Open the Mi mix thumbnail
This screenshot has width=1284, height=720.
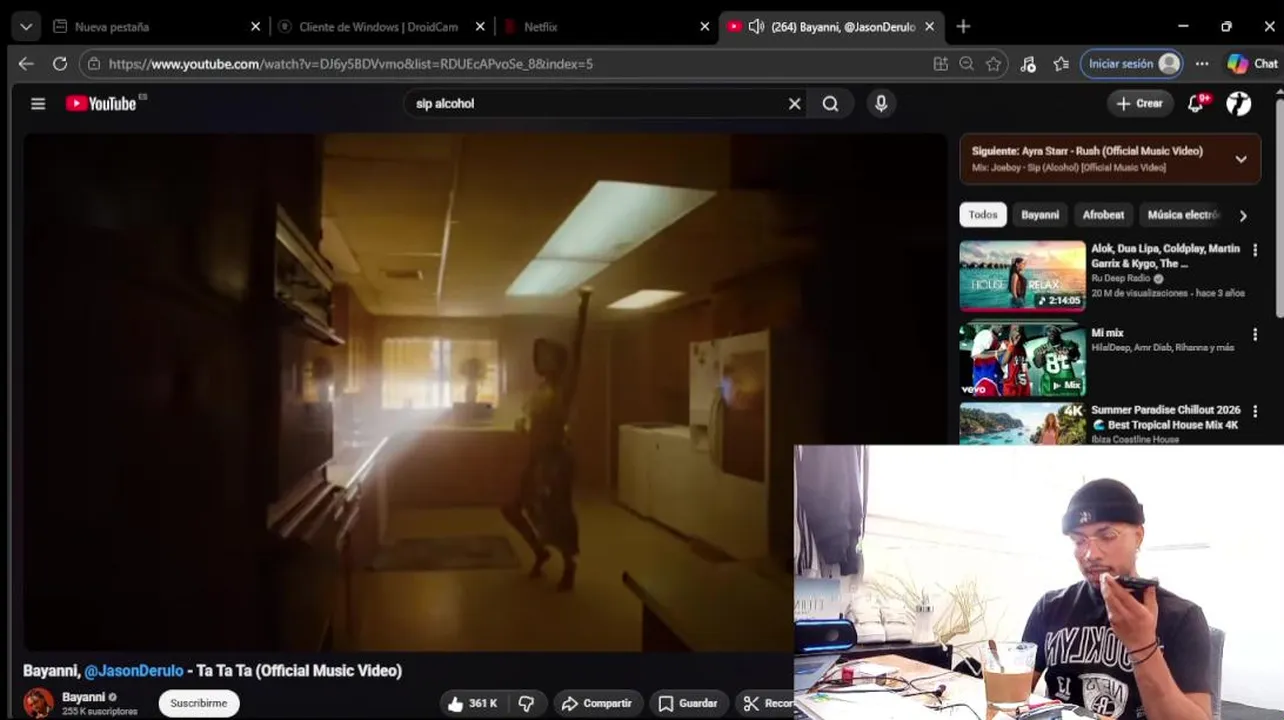click(1022, 359)
